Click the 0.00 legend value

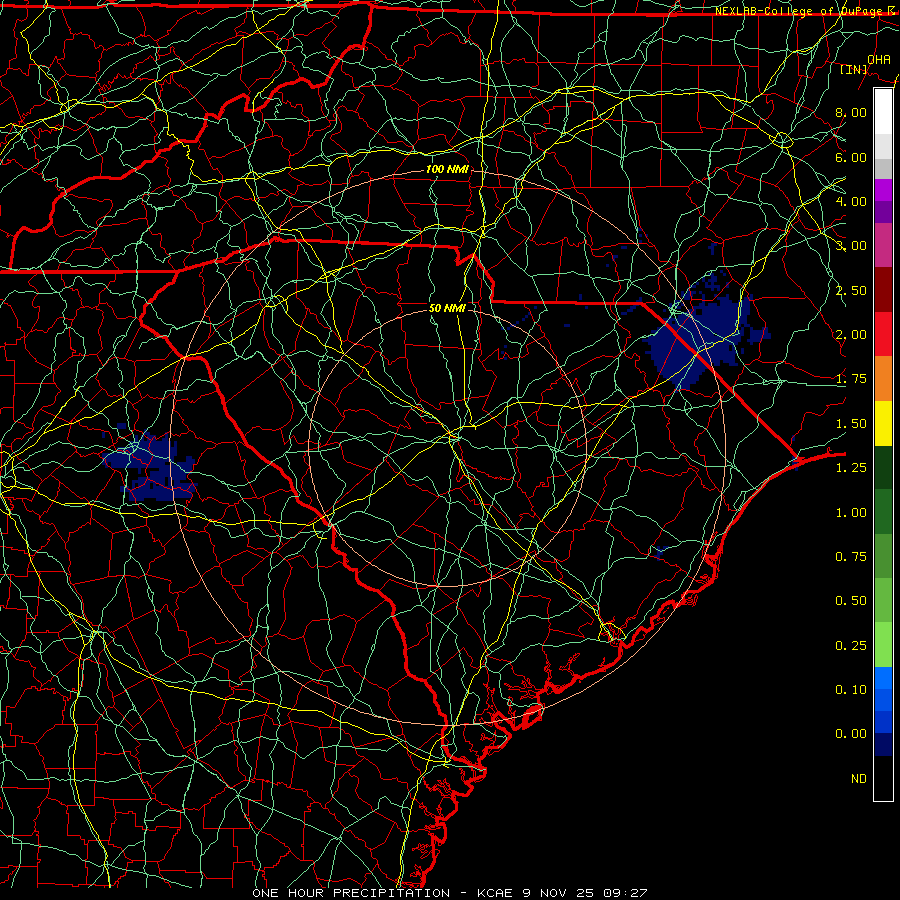tap(851, 734)
